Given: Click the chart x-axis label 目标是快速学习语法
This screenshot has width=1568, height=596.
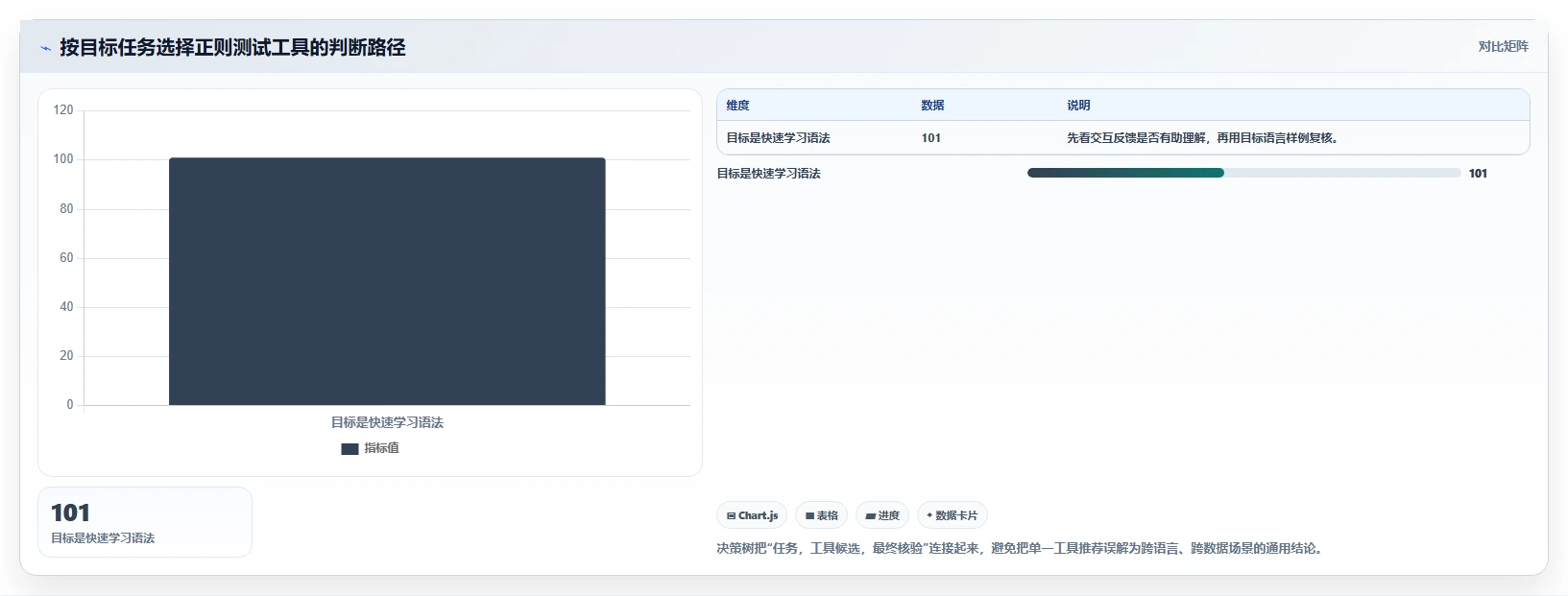Looking at the screenshot, I should (387, 422).
